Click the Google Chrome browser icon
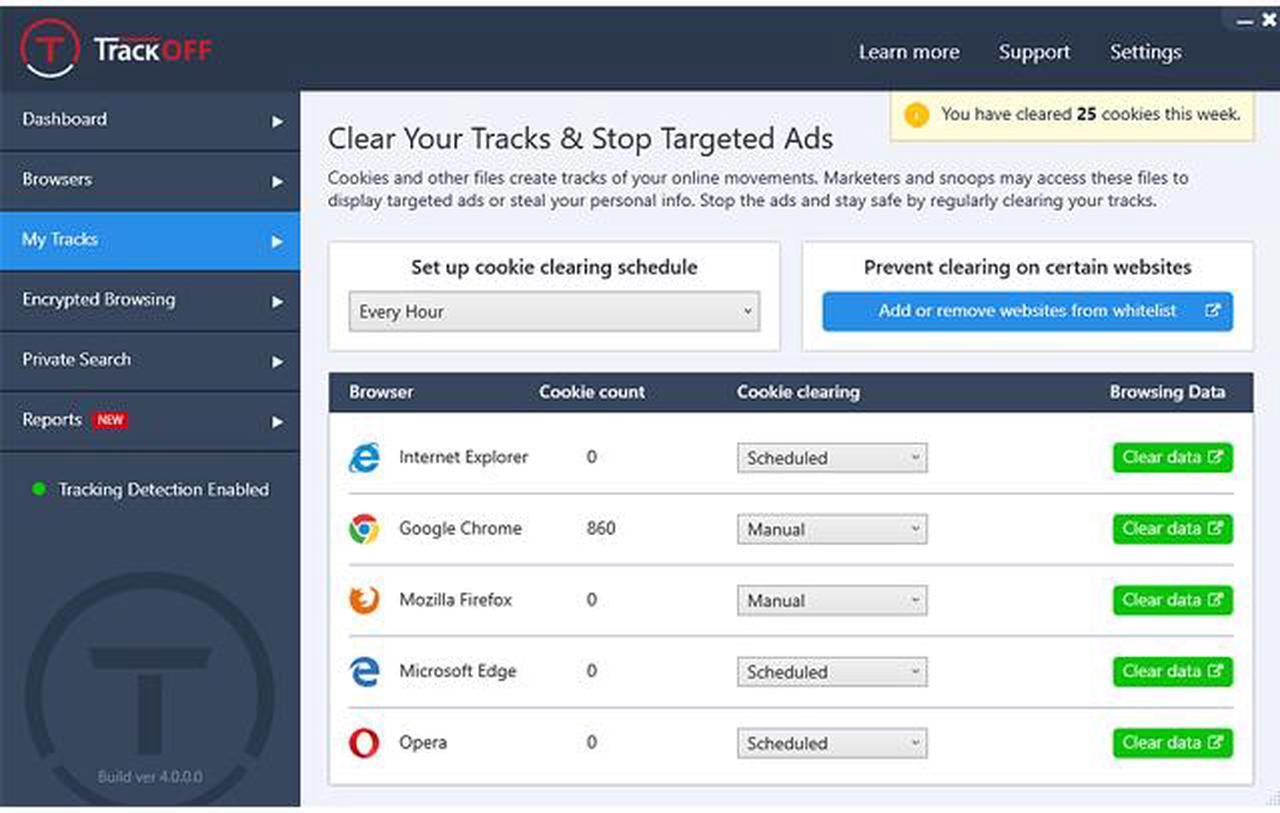This screenshot has height=813, width=1280. click(364, 528)
